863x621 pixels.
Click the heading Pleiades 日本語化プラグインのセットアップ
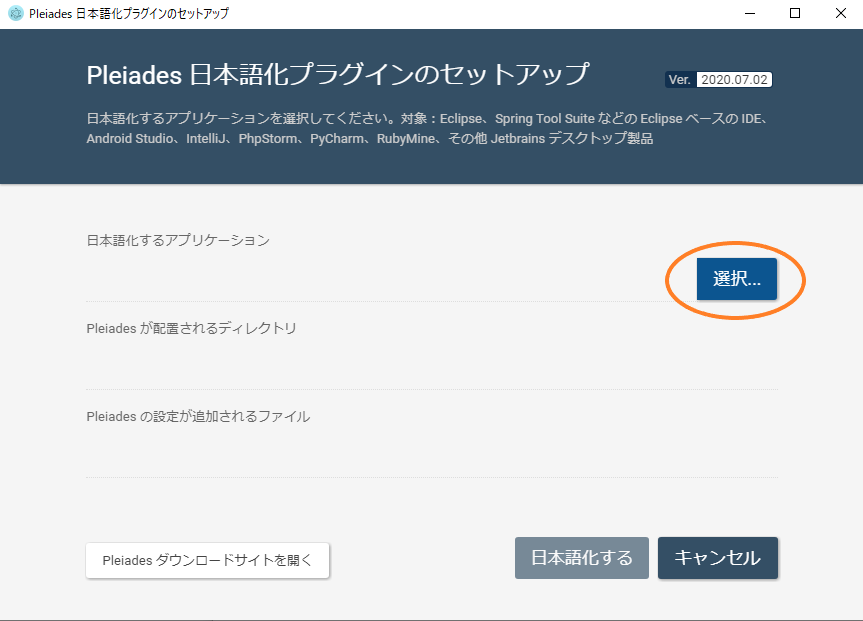[x=338, y=72]
